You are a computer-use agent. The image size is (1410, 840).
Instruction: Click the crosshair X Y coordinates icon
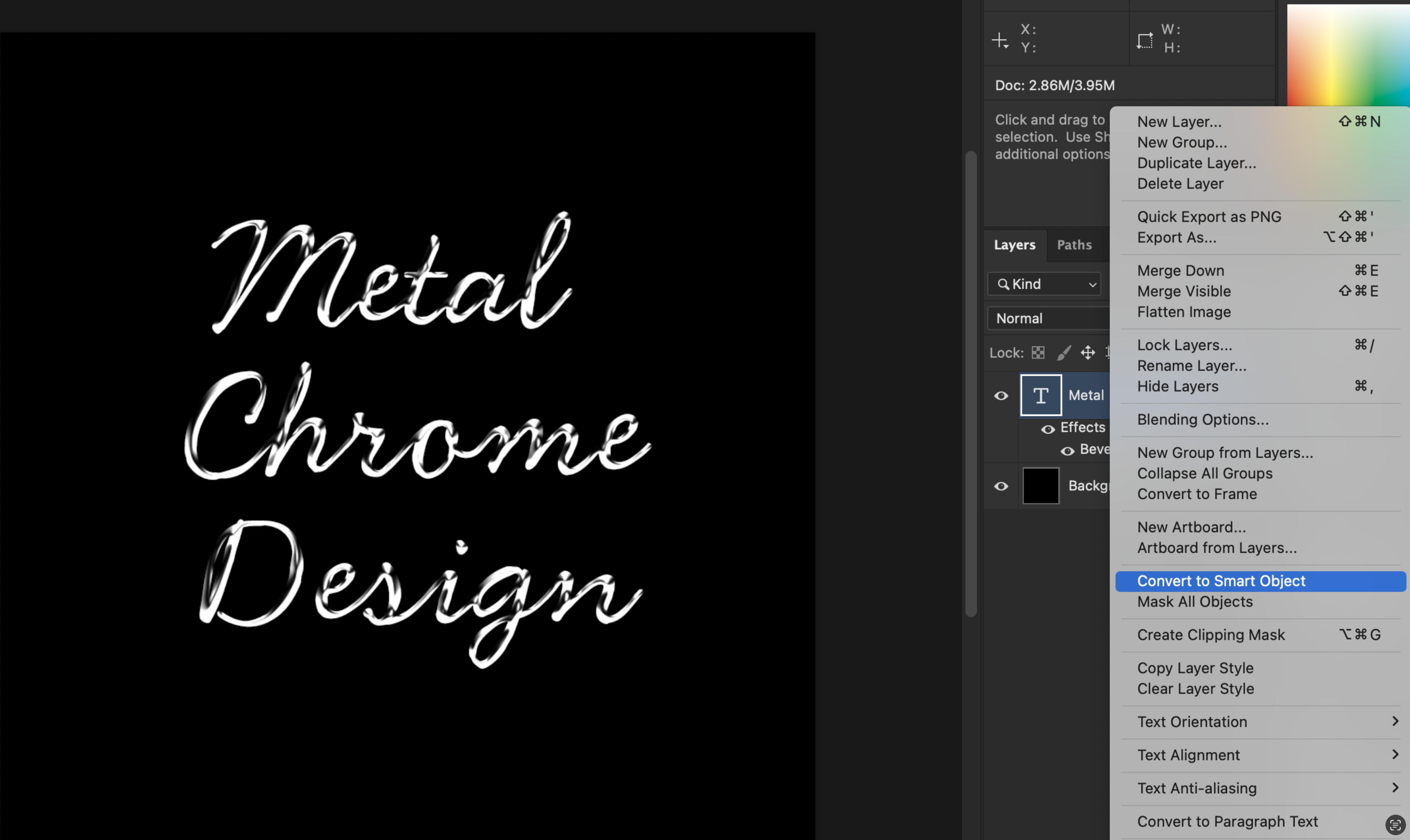pyautogui.click(x=999, y=40)
